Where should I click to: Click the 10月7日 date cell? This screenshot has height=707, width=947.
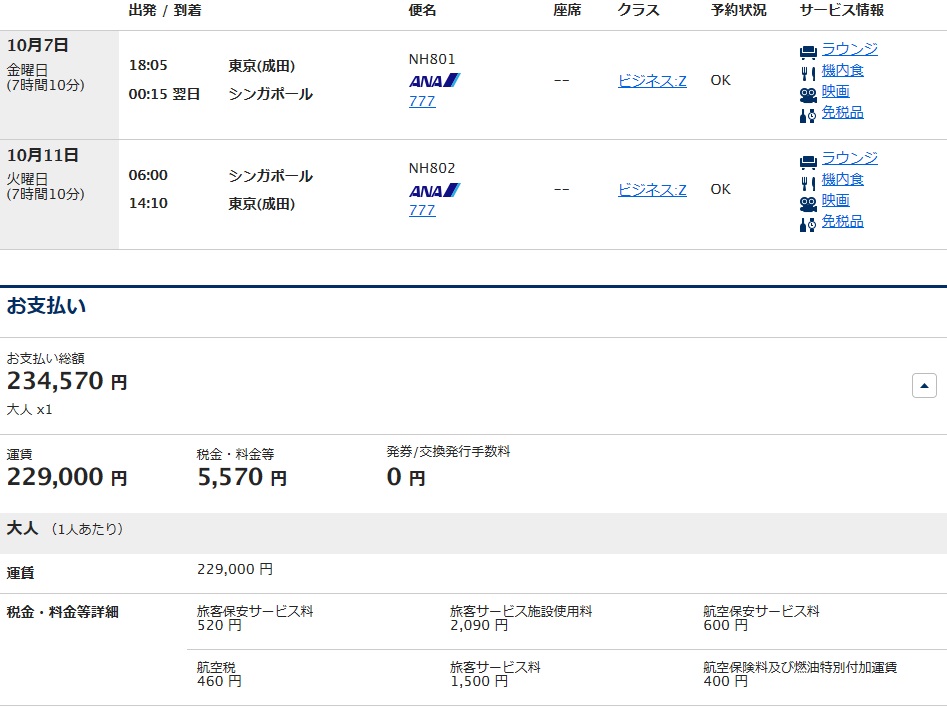point(59,85)
